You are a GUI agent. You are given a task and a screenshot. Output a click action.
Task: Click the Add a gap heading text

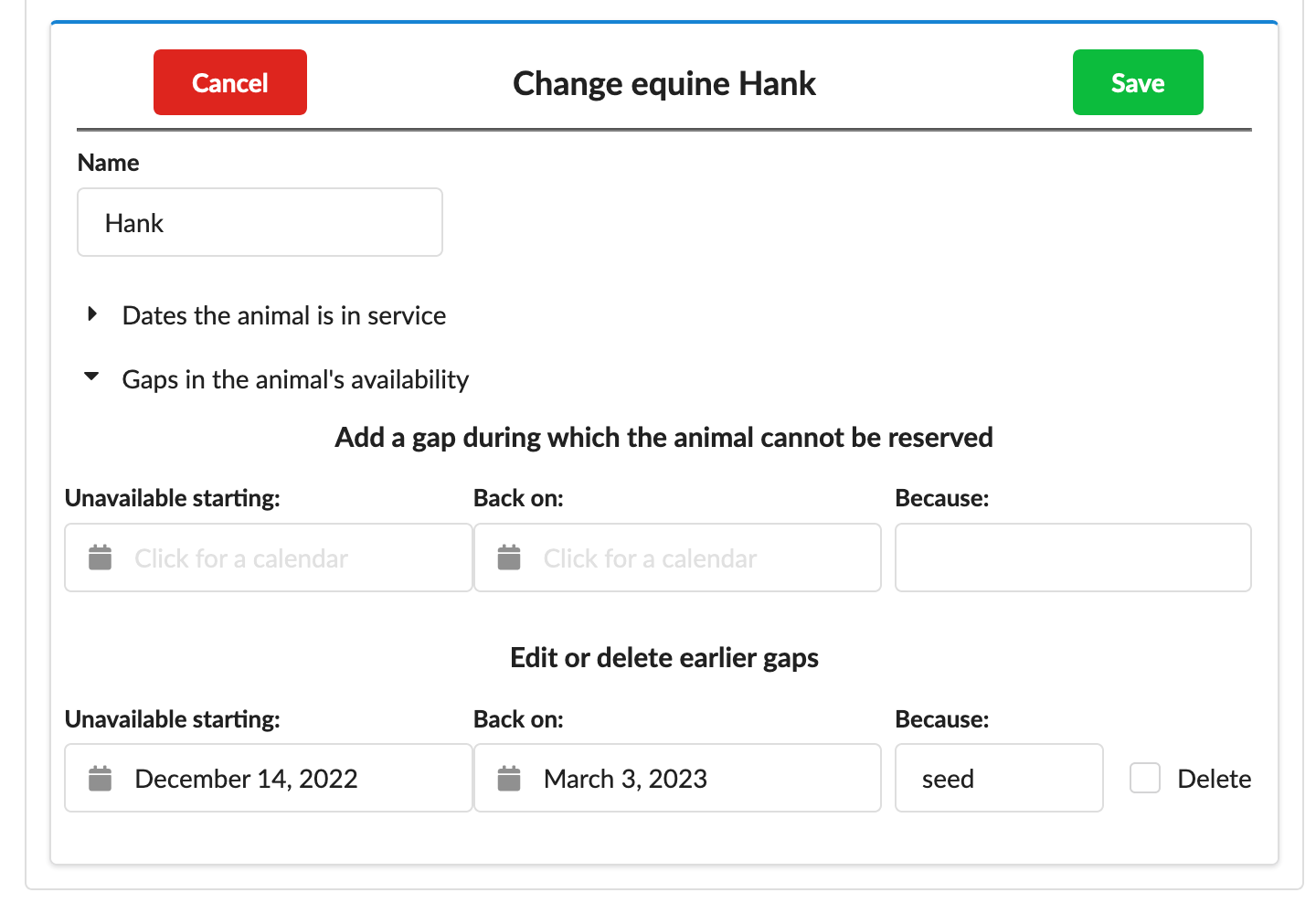(x=664, y=437)
